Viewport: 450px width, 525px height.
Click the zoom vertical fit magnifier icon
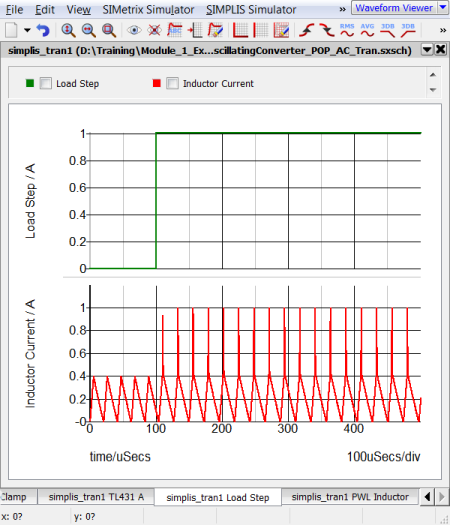click(68, 30)
